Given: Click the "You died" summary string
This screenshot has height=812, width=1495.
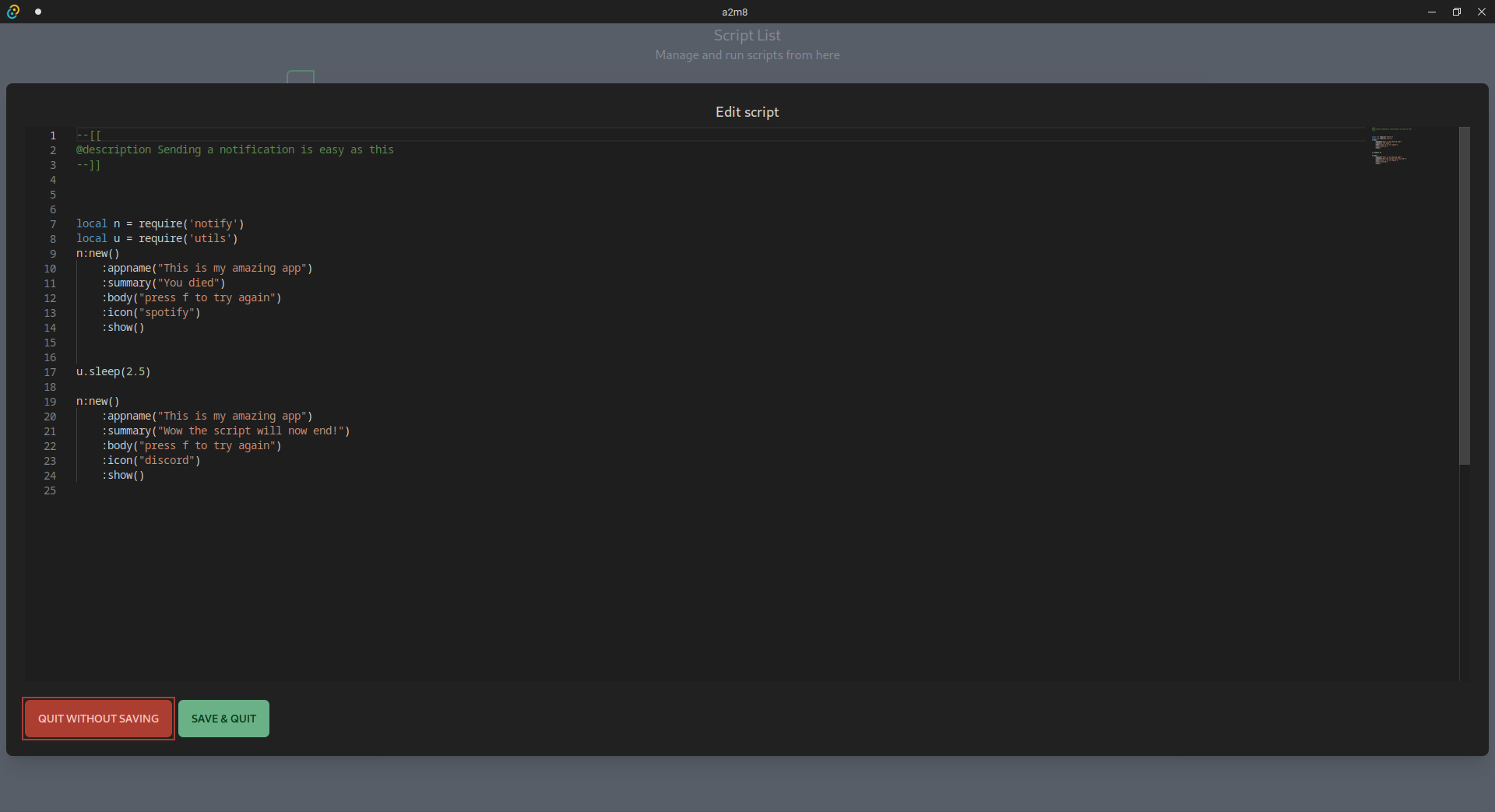Looking at the screenshot, I should pos(191,283).
